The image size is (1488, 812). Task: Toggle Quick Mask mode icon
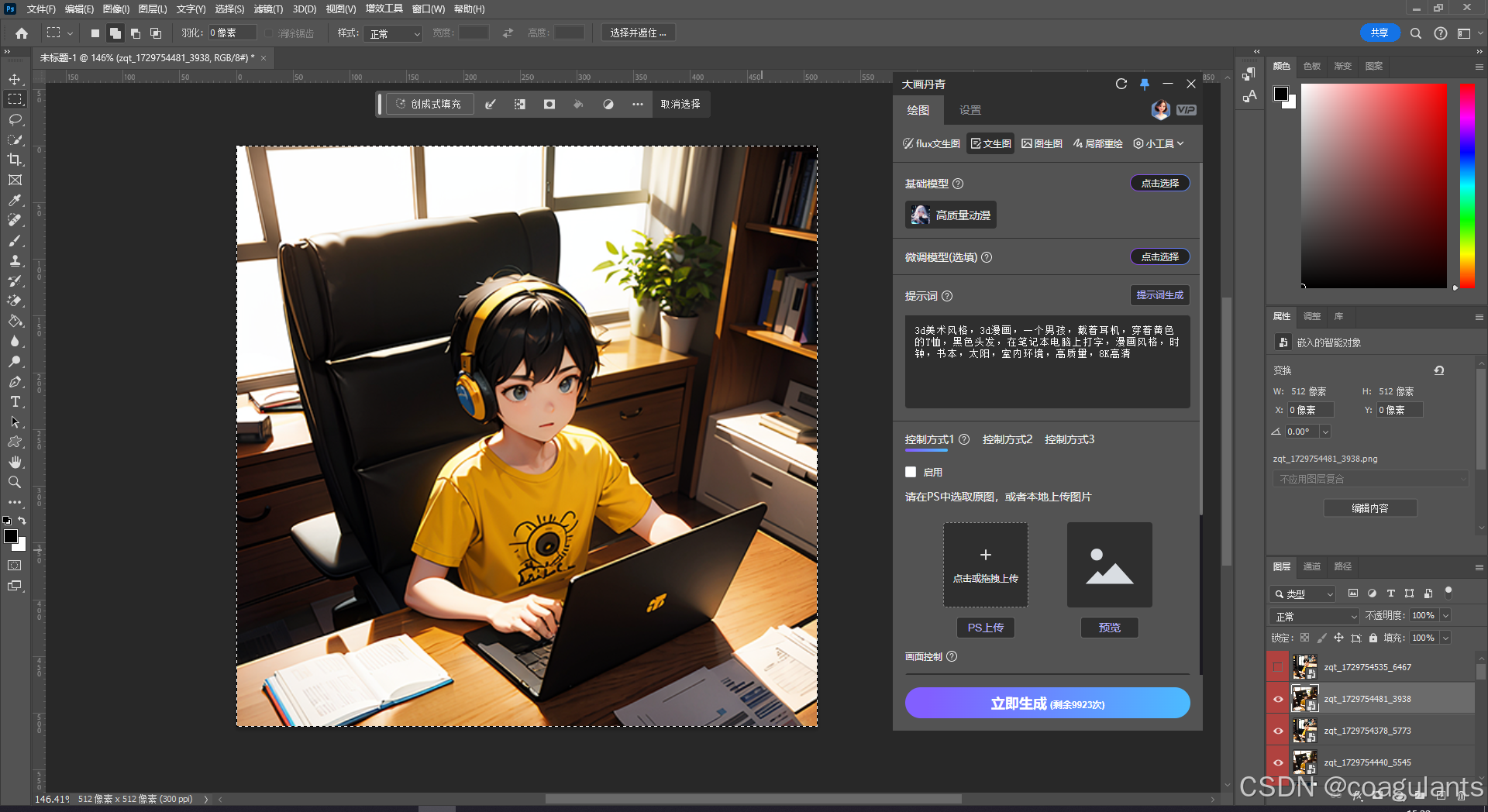[x=15, y=566]
